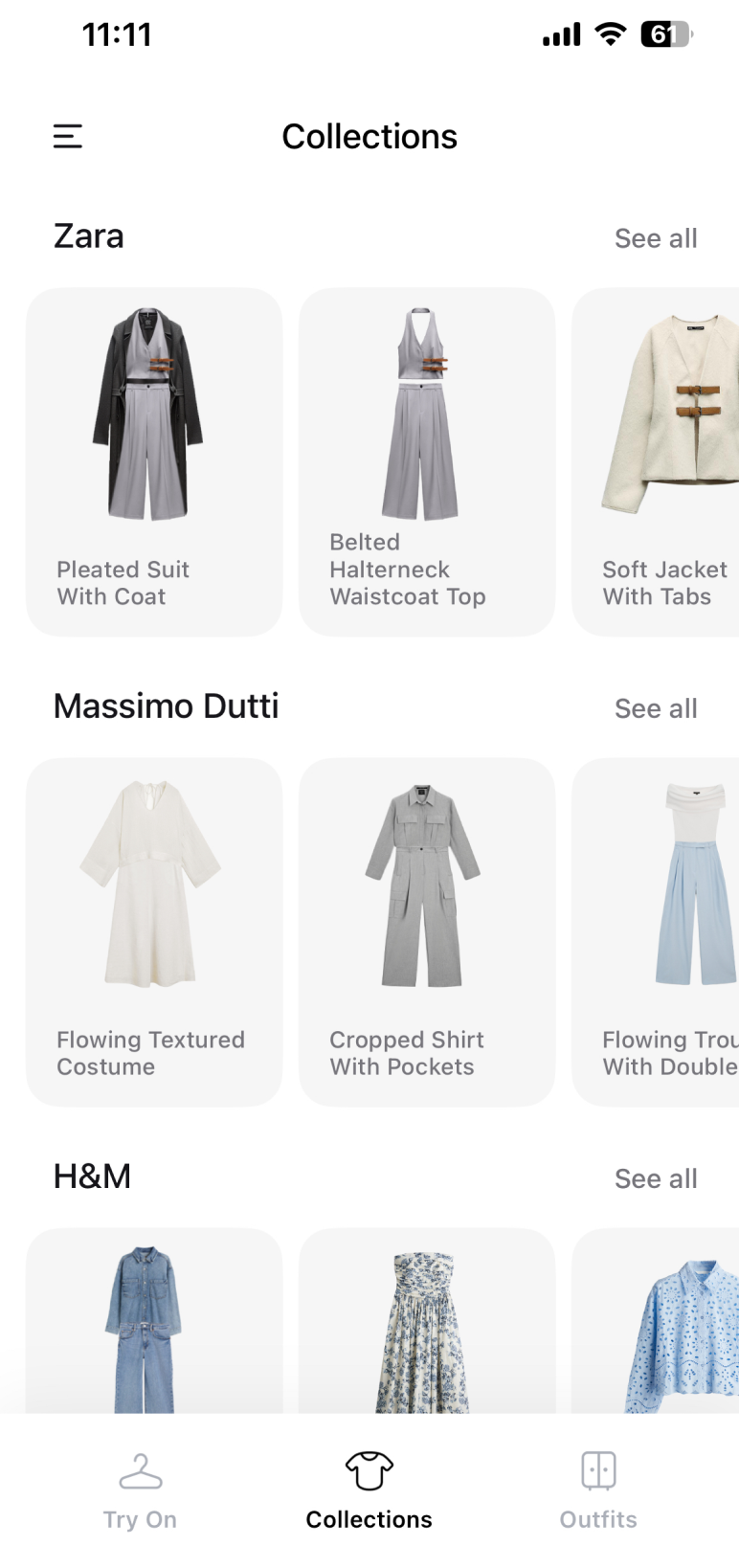Open Belted Halterneck Waistcoat Top card
The image size is (739, 1568).
point(427,462)
